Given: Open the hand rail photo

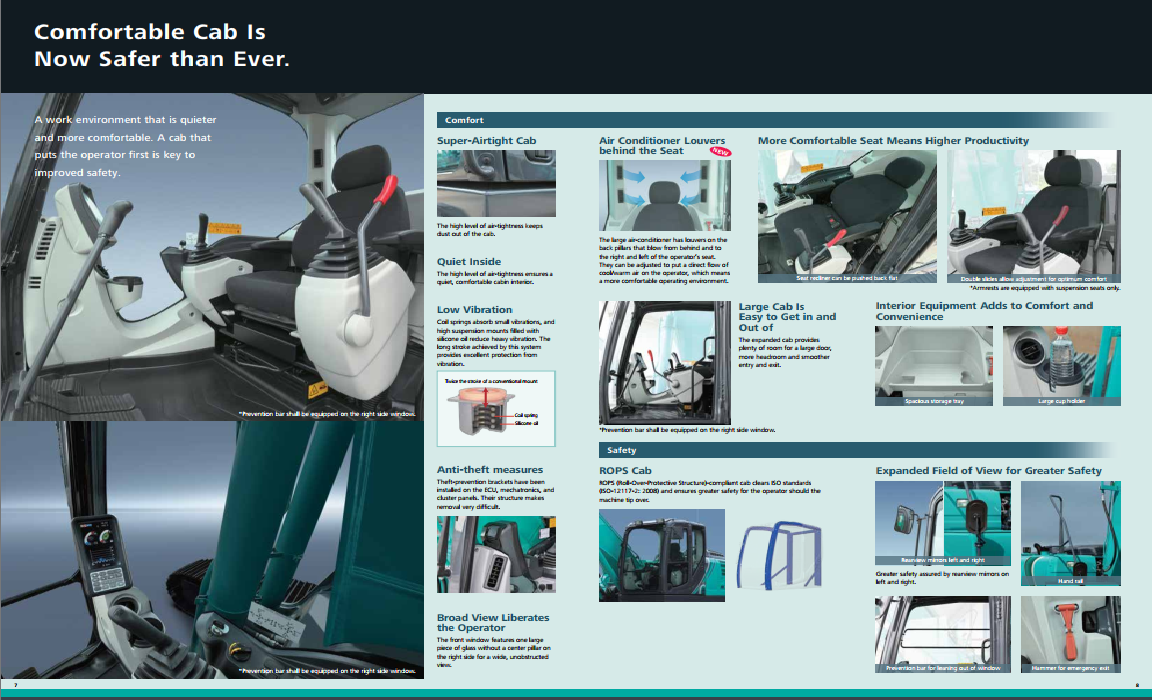Looking at the screenshot, I should (1070, 532).
